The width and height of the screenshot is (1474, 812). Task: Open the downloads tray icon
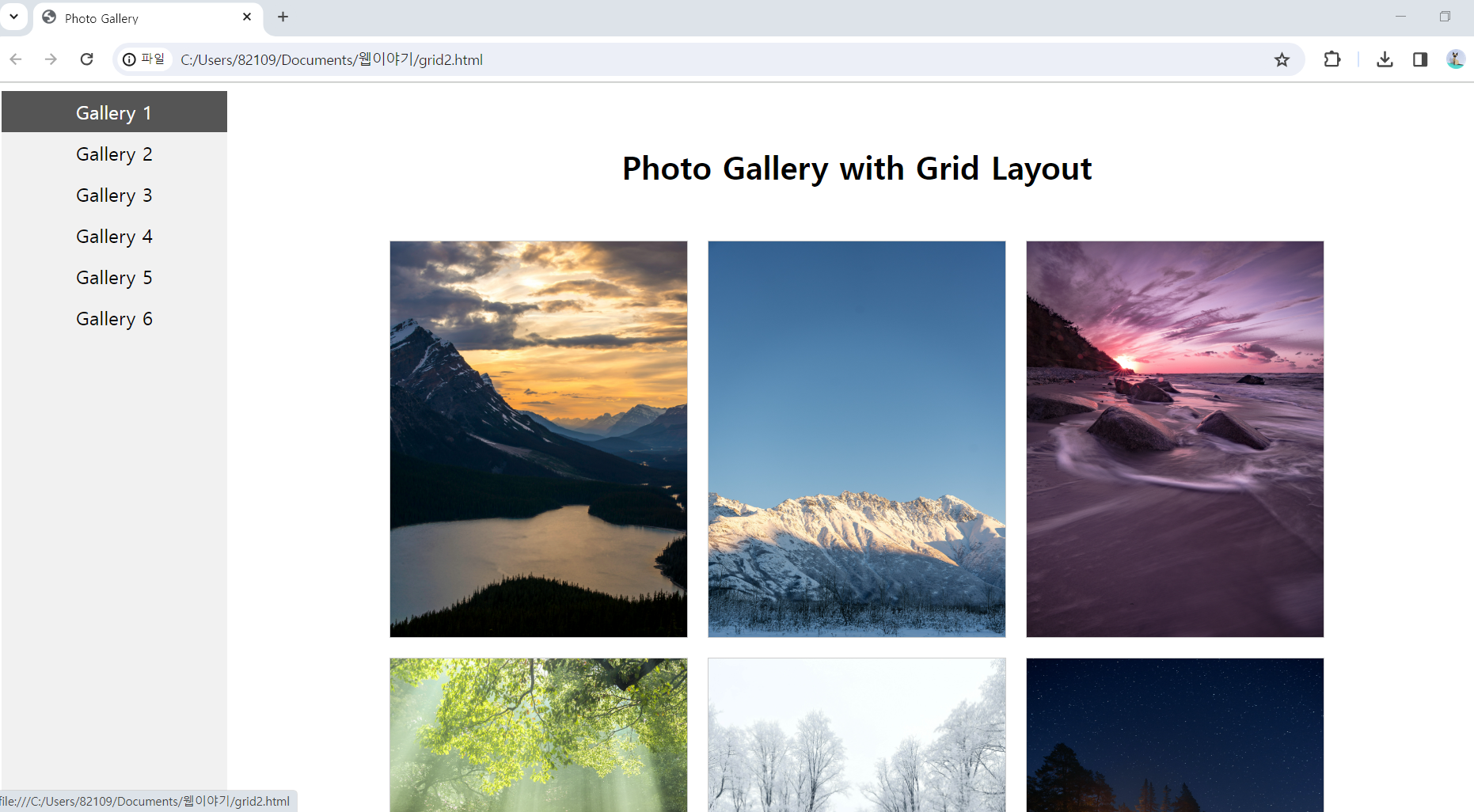pos(1385,59)
